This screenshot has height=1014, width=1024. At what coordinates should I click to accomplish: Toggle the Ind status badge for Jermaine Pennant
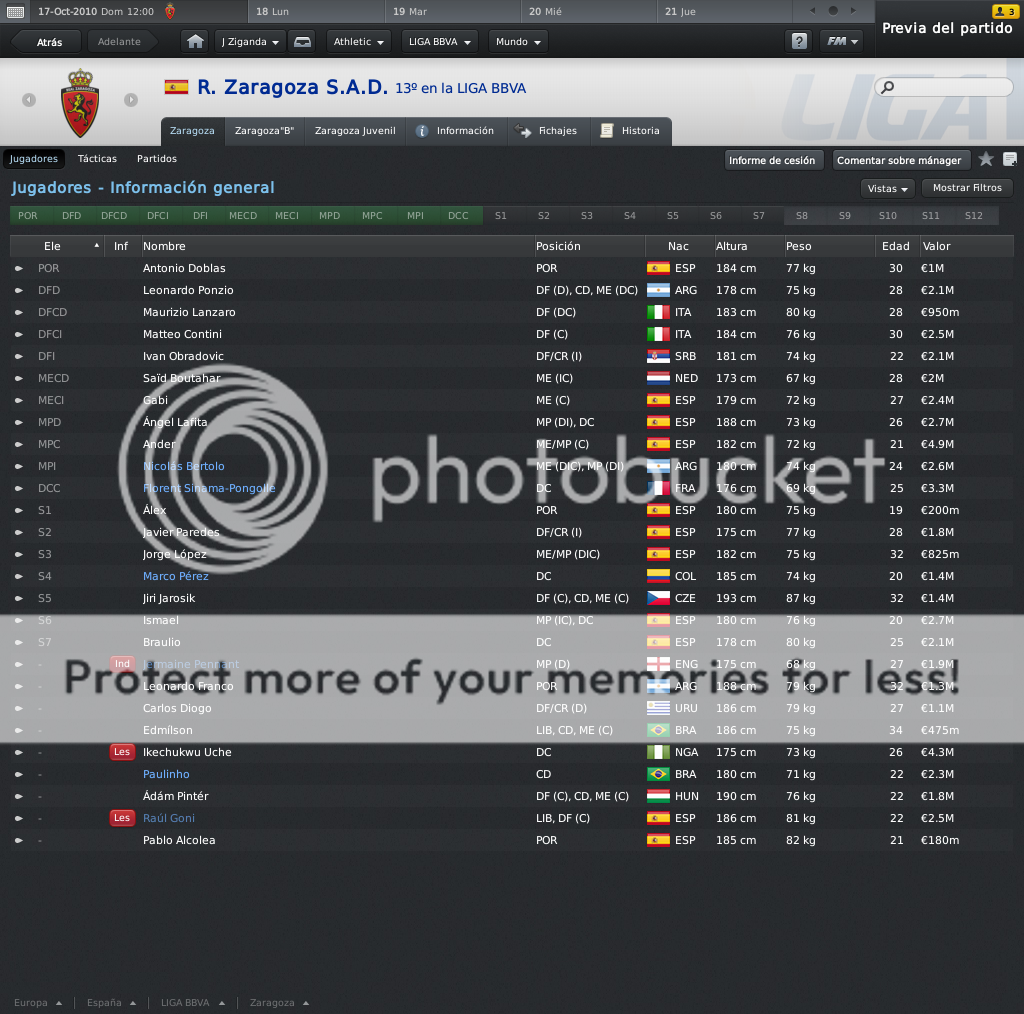click(x=122, y=664)
